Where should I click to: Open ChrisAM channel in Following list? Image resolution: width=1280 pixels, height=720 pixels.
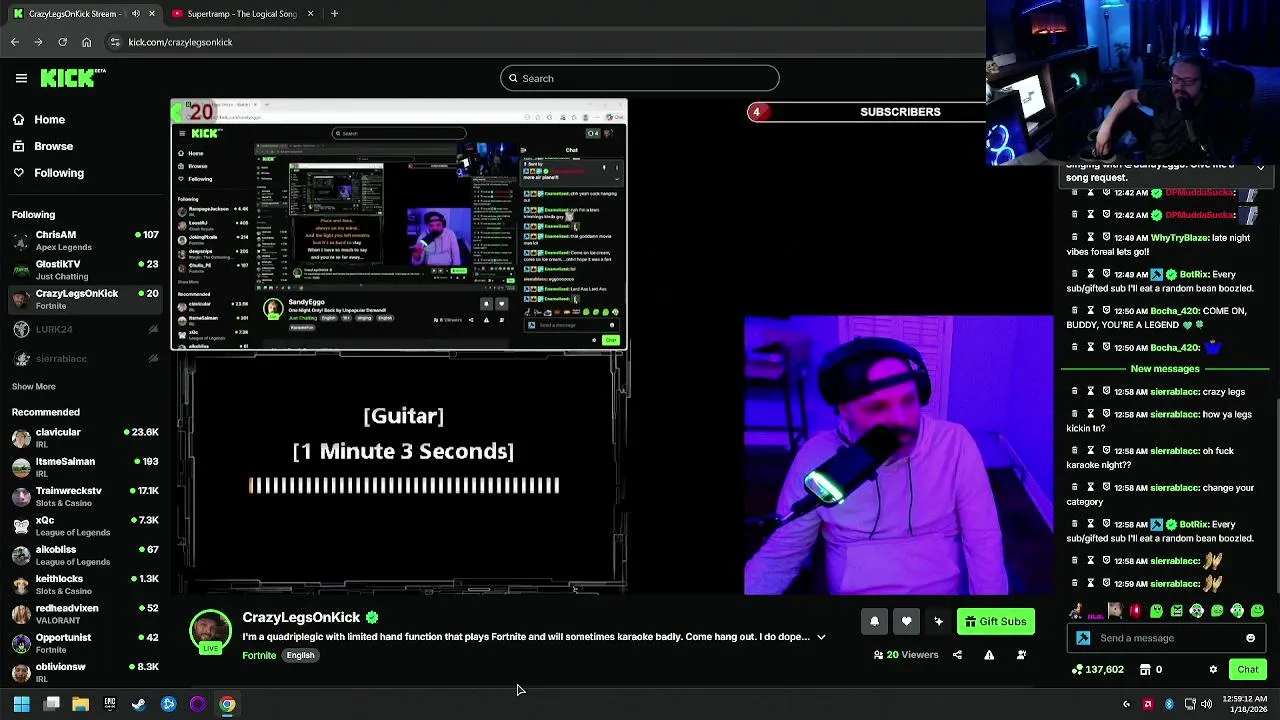[x=85, y=240]
